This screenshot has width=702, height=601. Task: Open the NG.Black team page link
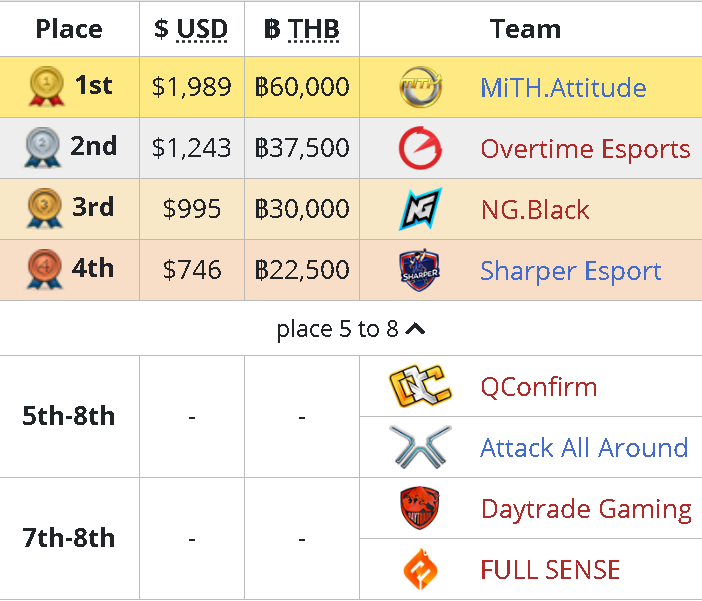[535, 210]
